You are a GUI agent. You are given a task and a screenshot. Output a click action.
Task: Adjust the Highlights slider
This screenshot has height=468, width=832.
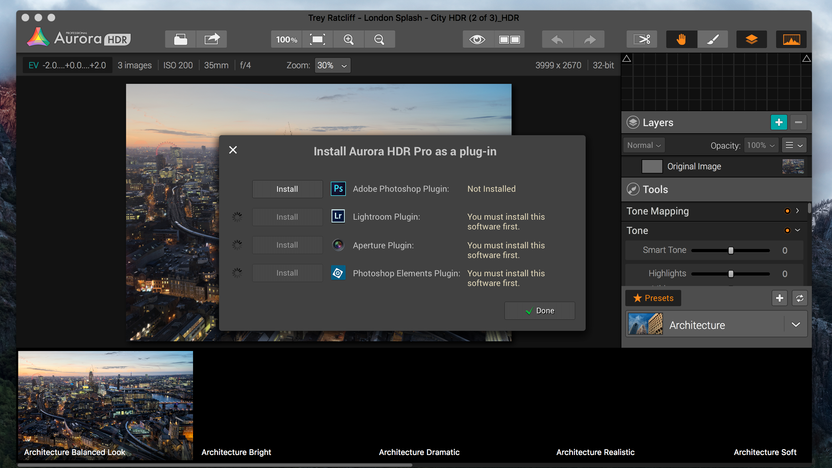click(x=731, y=274)
